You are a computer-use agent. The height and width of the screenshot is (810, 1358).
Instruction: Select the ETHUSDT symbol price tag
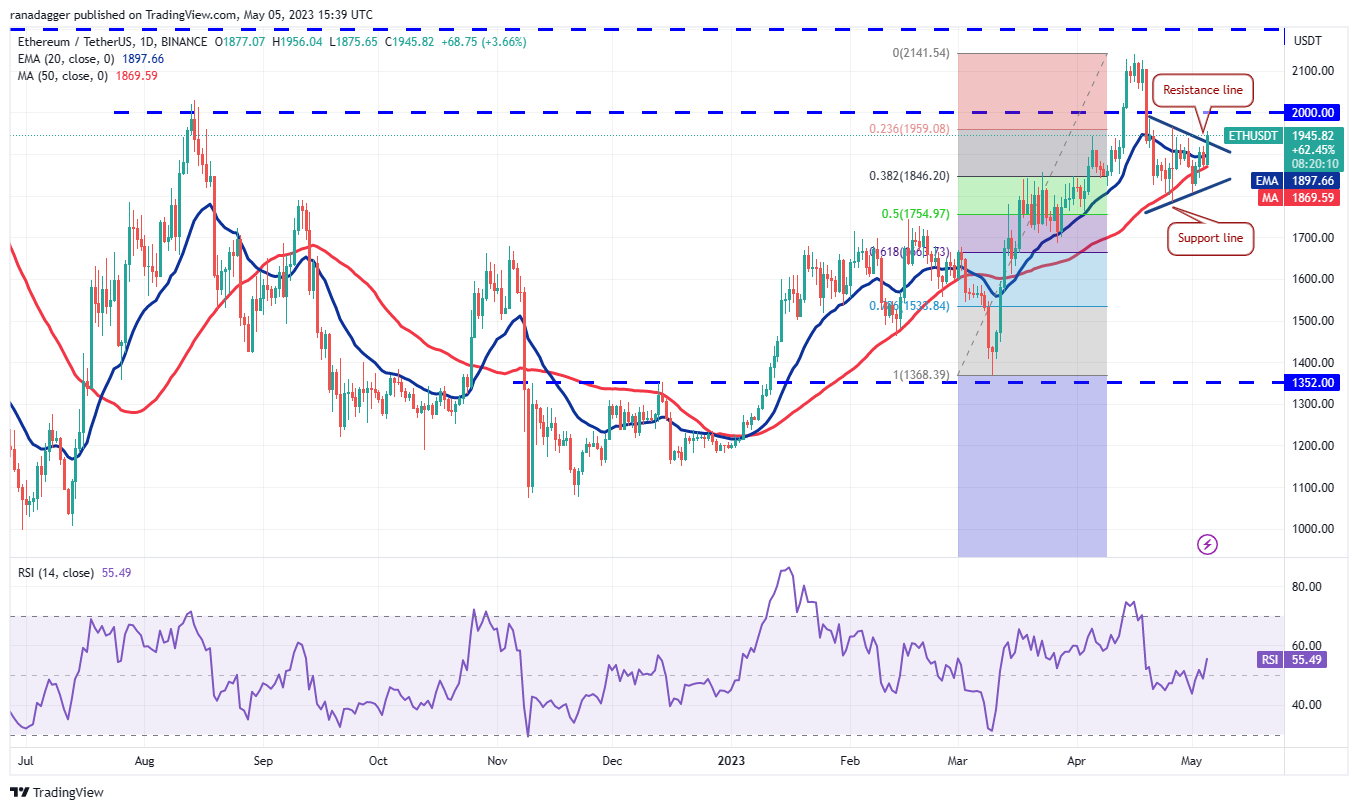pos(1254,135)
